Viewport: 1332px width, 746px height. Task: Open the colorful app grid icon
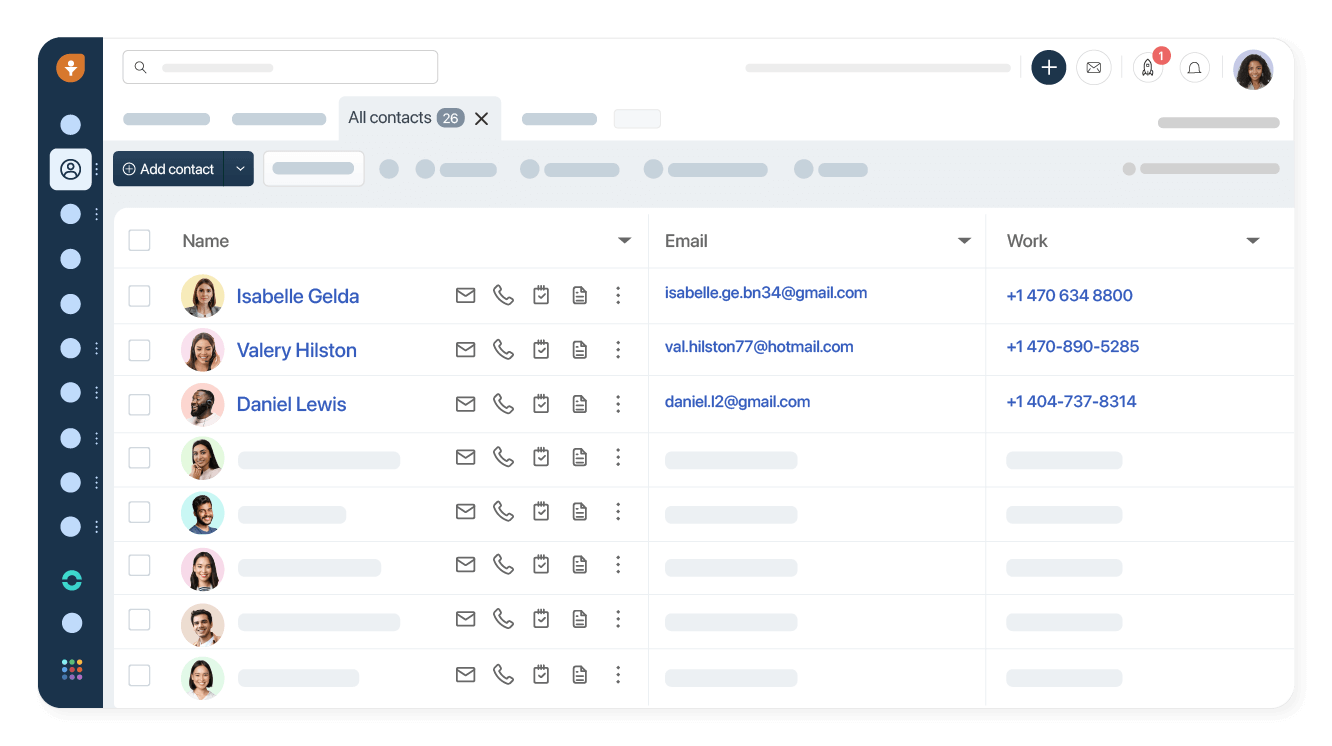[x=72, y=669]
